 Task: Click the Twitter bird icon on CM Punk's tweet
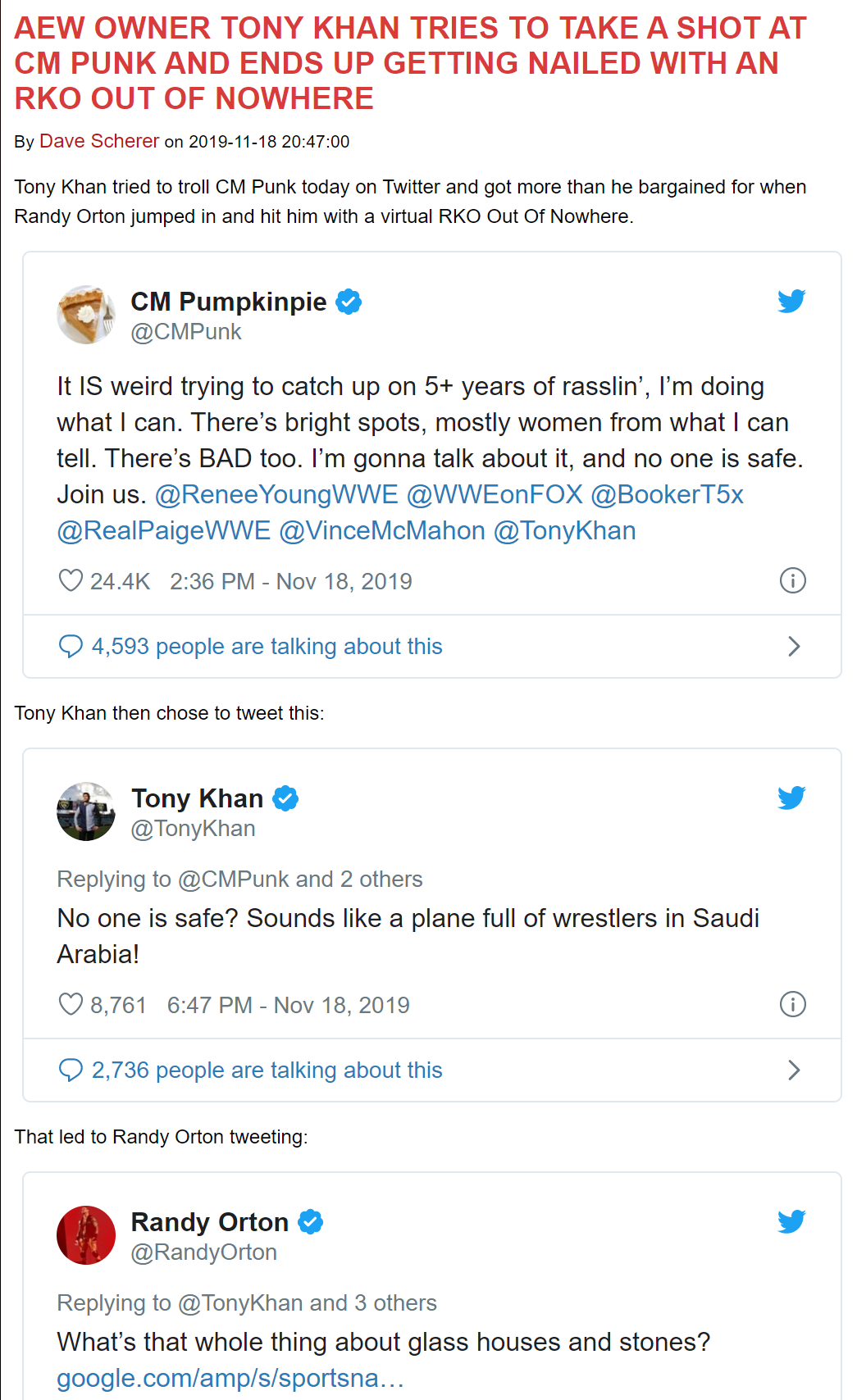pyautogui.click(x=791, y=302)
